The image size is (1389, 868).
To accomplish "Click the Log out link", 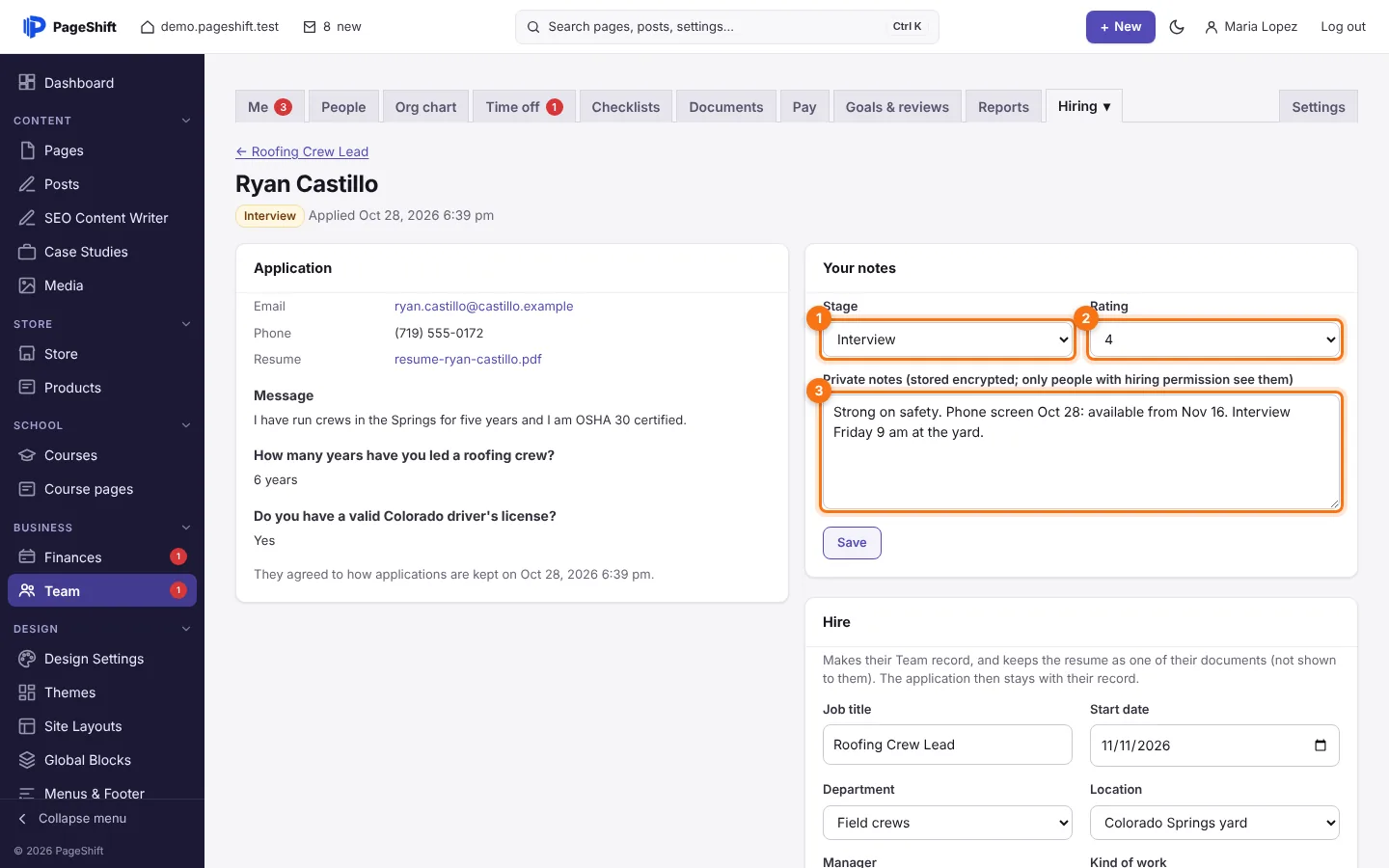I will pyautogui.click(x=1343, y=27).
